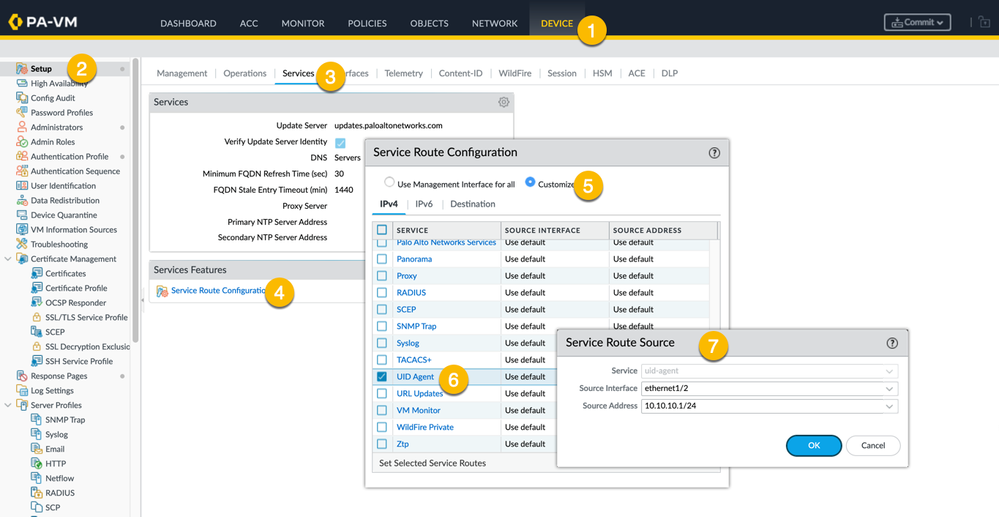This screenshot has height=517, width=999.
Task: Click help icon in Service Route Source dialog
Action: tap(892, 343)
